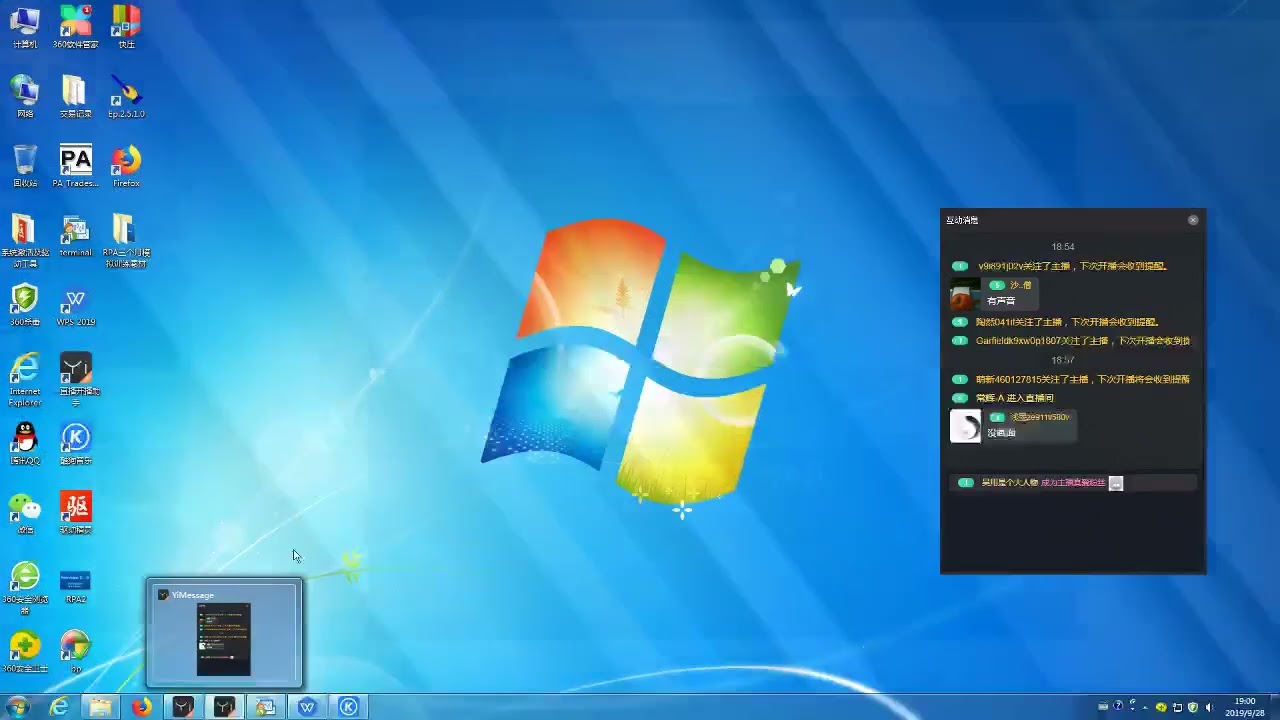The width and height of the screenshot is (1280, 720).
Task: Click the Windows Start button
Action: [17, 707]
